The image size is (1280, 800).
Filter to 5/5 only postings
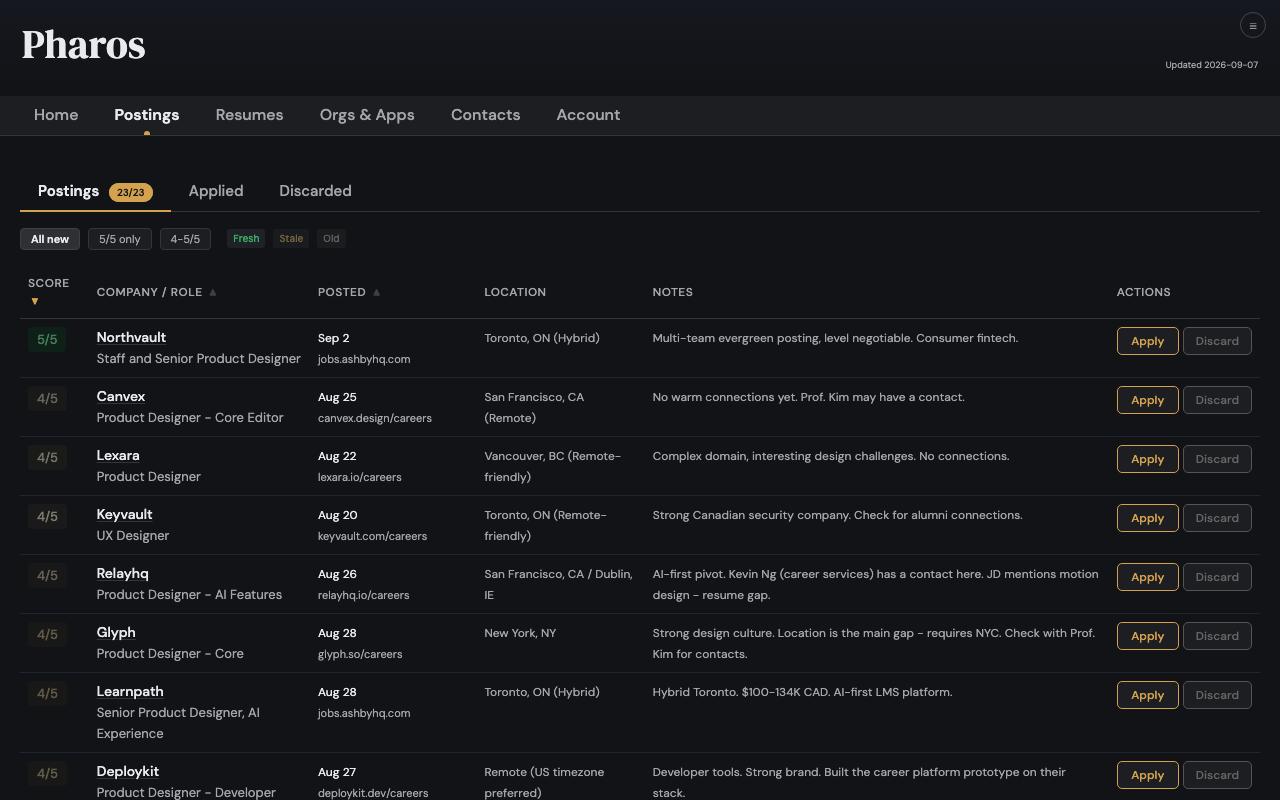click(120, 239)
